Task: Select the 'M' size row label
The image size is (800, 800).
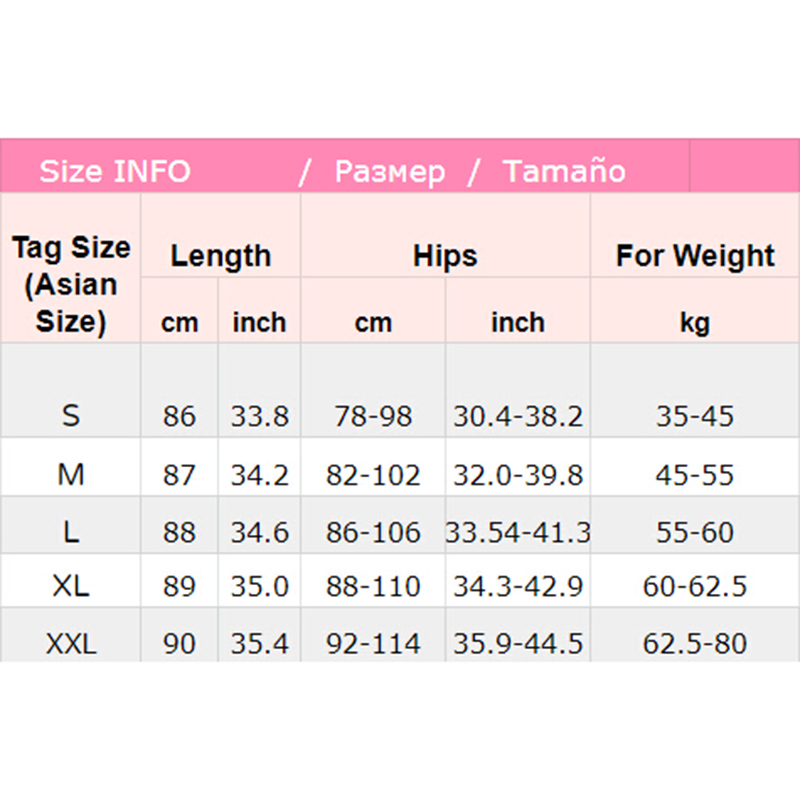Action: point(71,474)
